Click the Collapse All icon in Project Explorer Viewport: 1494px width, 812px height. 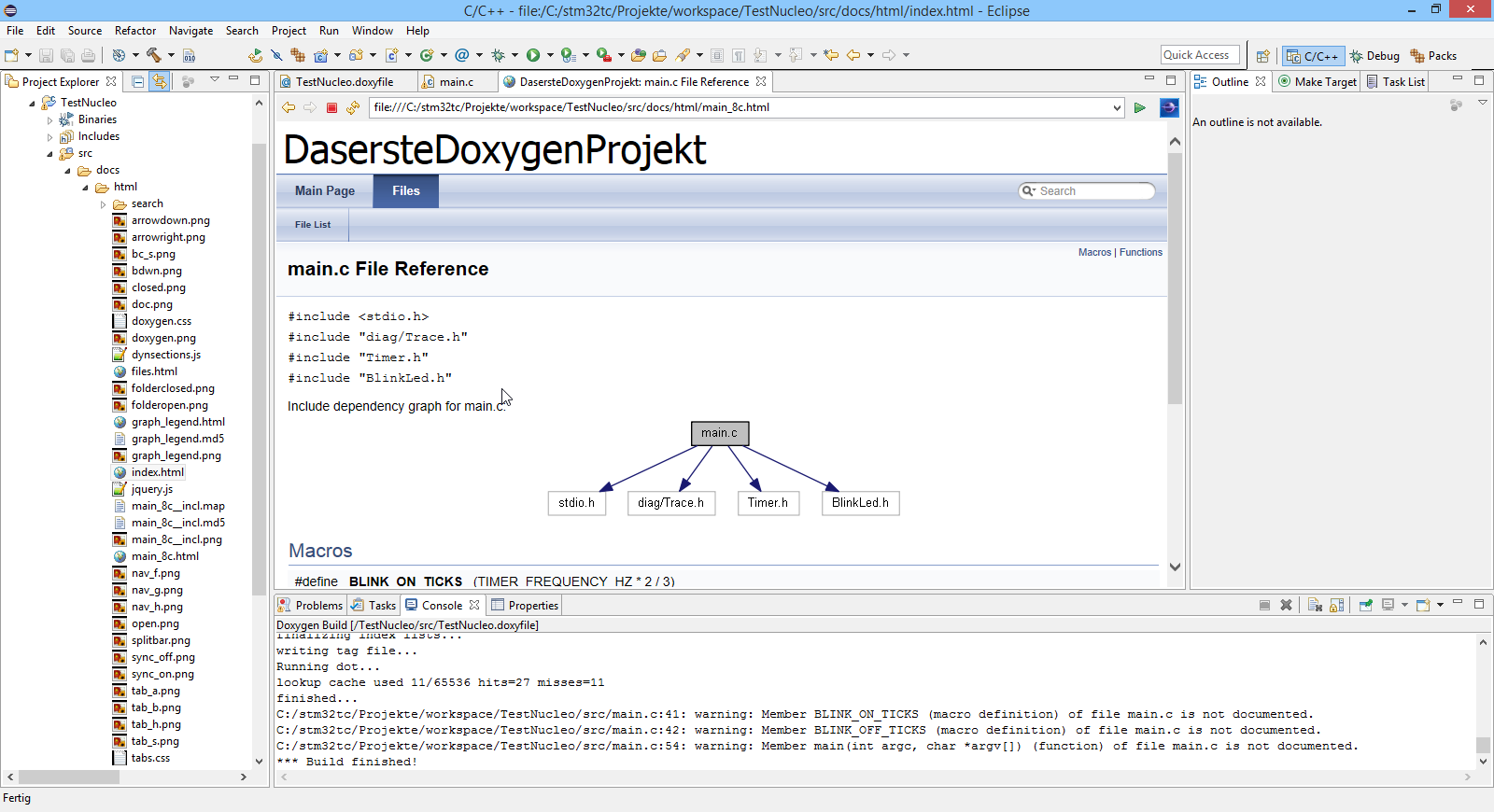point(138,81)
